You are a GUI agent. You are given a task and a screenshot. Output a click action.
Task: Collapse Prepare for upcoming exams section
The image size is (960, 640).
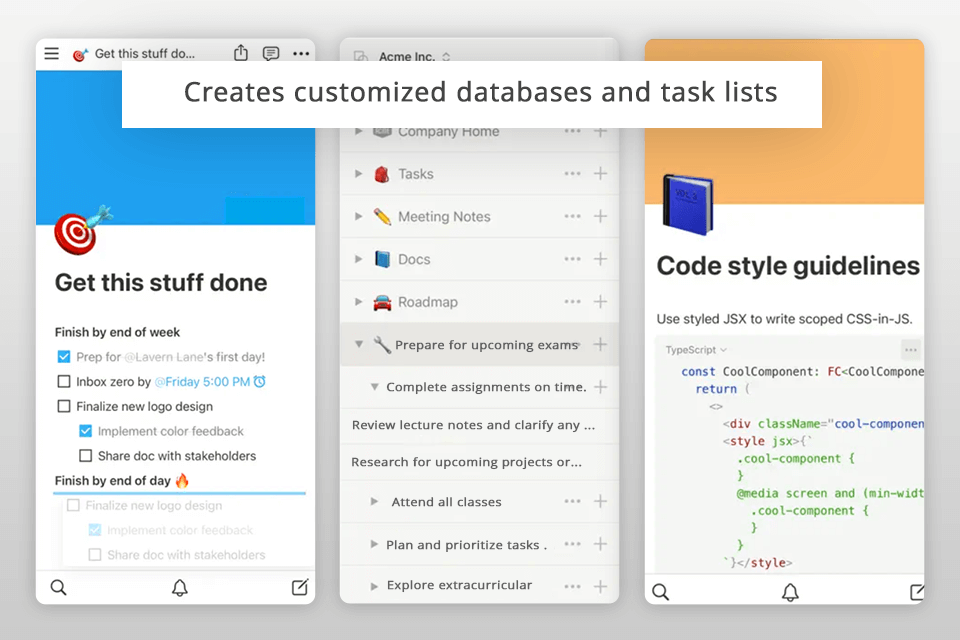coord(359,345)
